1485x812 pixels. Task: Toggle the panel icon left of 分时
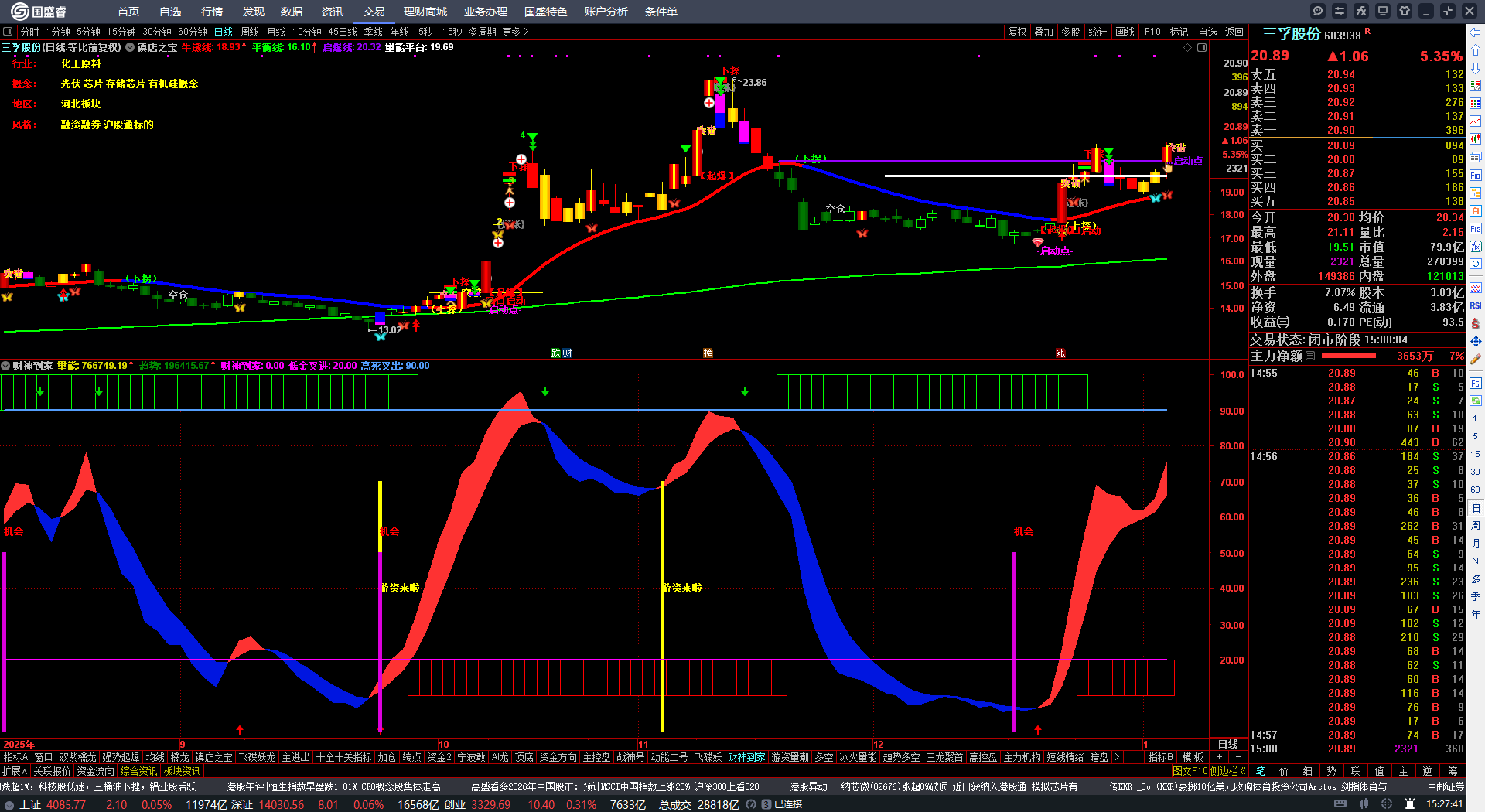coord(8,32)
